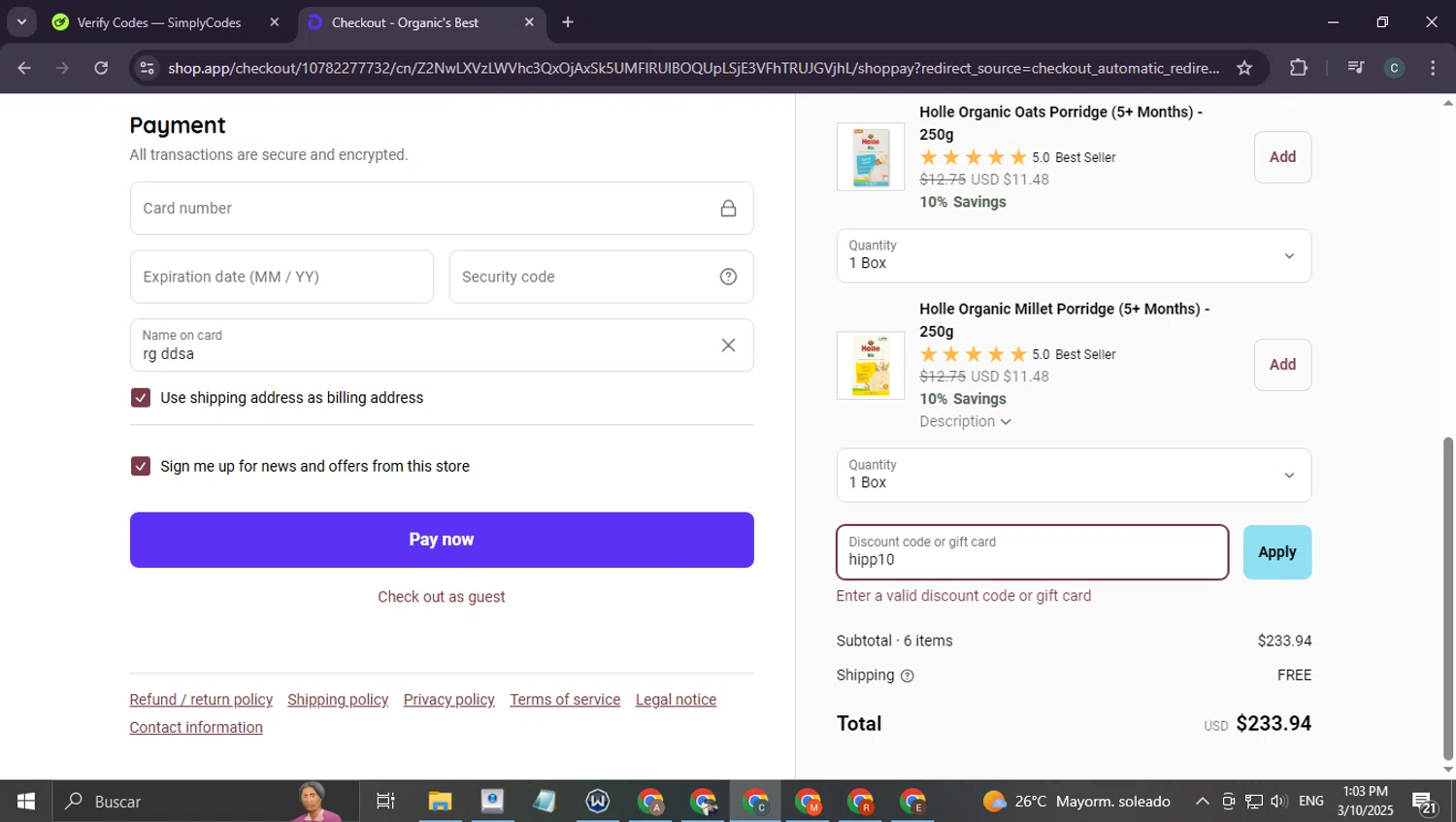This screenshot has width=1456, height=822.
Task: Add Holle Organic Millet Porridge to order
Action: pyautogui.click(x=1282, y=365)
